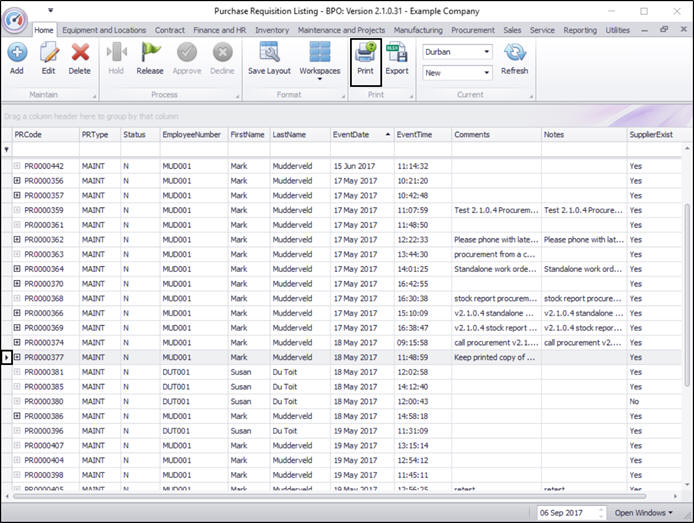Click the Refresh icon
This screenshot has height=523, width=694.
(515, 53)
